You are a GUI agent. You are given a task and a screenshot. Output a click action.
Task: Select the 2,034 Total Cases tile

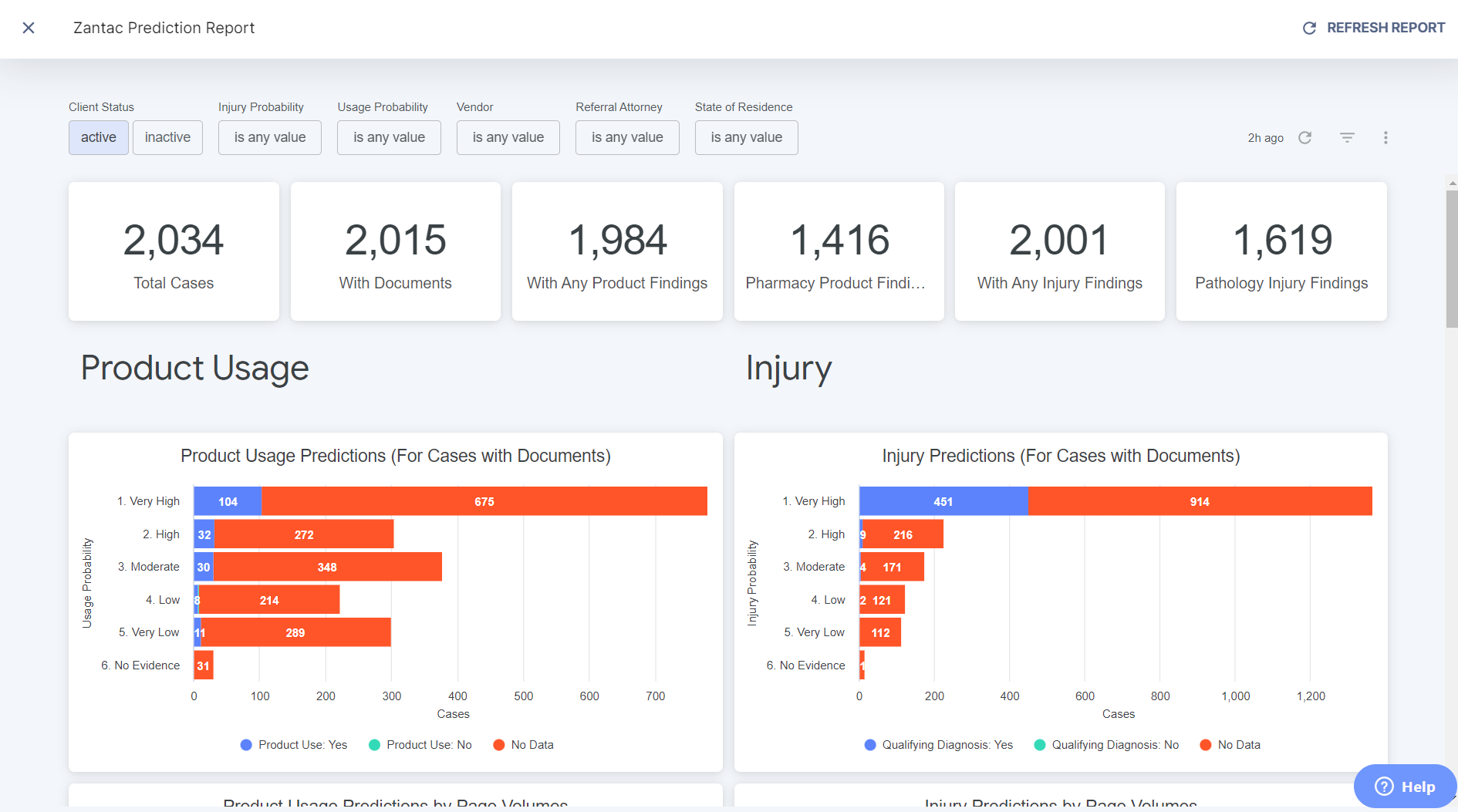[174, 251]
